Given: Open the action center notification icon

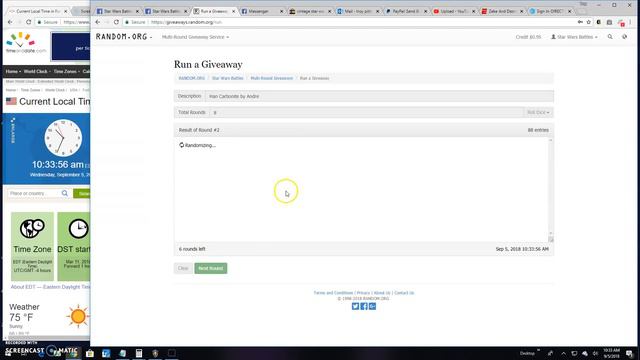Looking at the screenshot, I should click(630, 353).
